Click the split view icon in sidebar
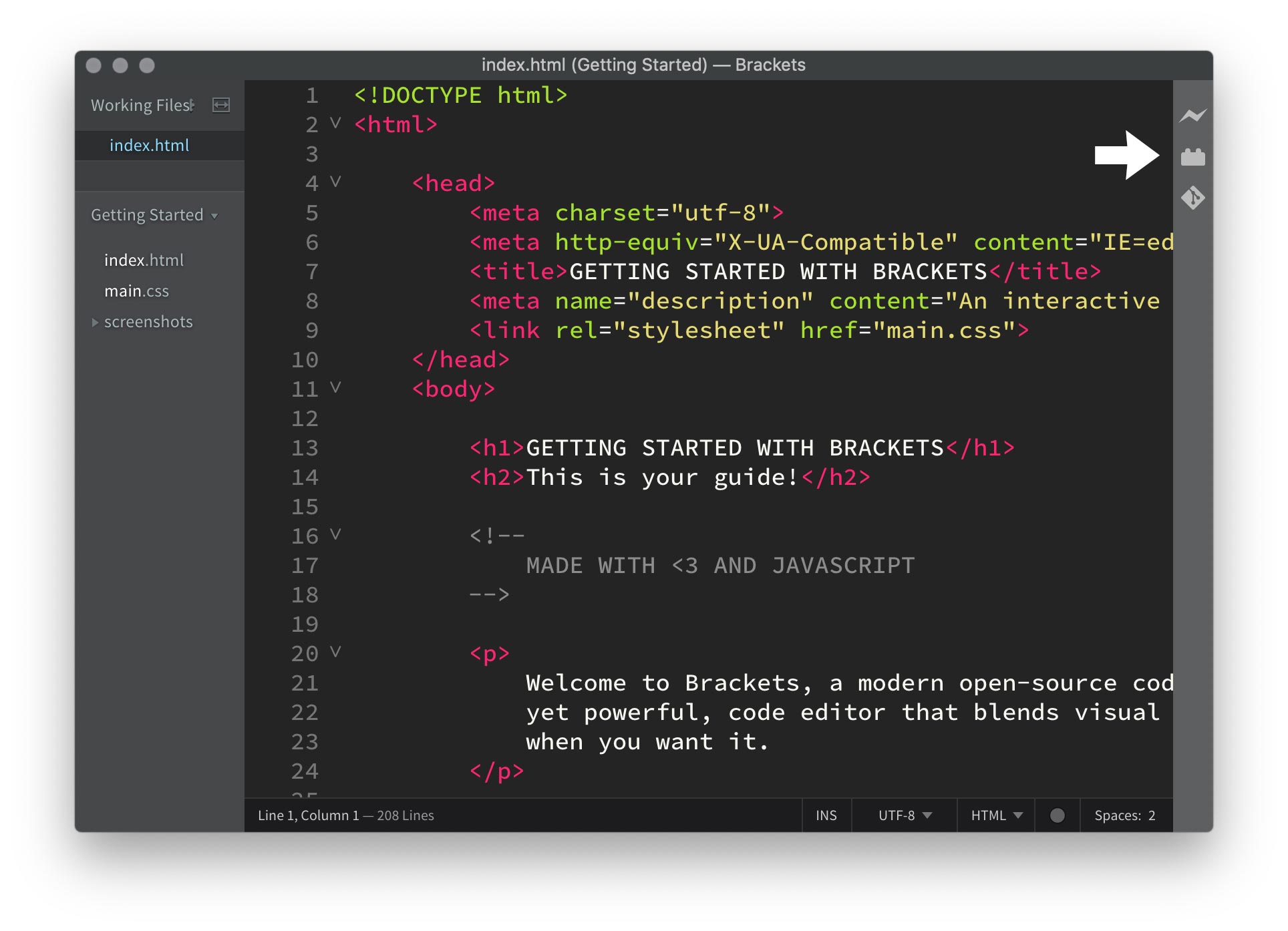The height and width of the screenshot is (931, 1288). [x=221, y=105]
